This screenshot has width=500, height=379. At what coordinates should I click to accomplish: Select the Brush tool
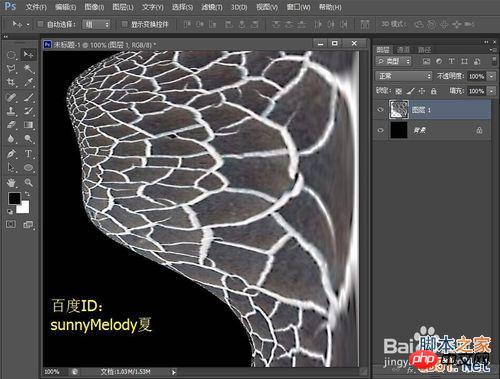coord(28,97)
